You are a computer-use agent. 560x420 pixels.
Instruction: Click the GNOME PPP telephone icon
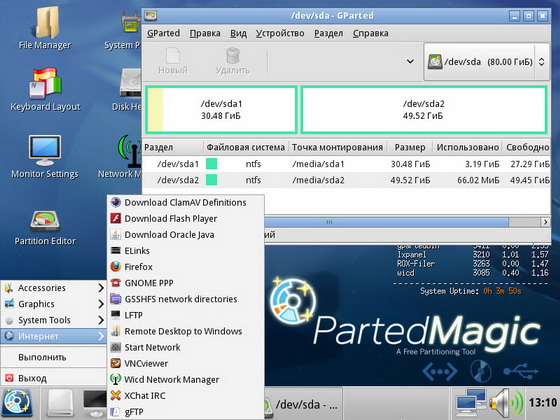point(115,283)
